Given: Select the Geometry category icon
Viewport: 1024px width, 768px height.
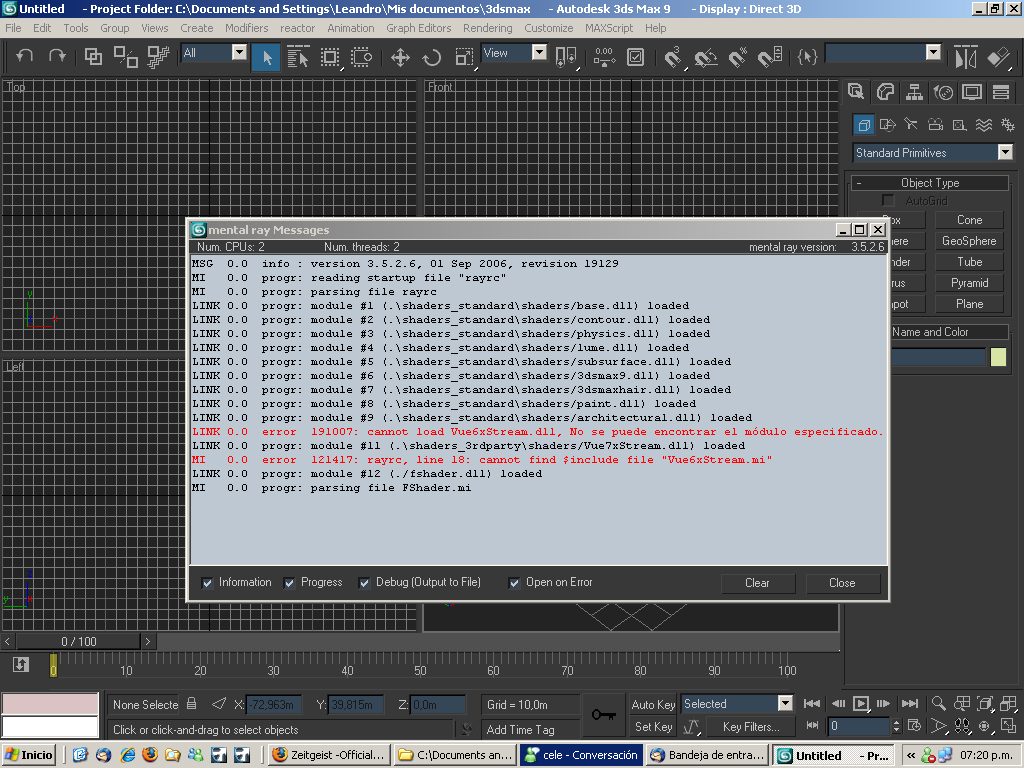Looking at the screenshot, I should coord(864,124).
